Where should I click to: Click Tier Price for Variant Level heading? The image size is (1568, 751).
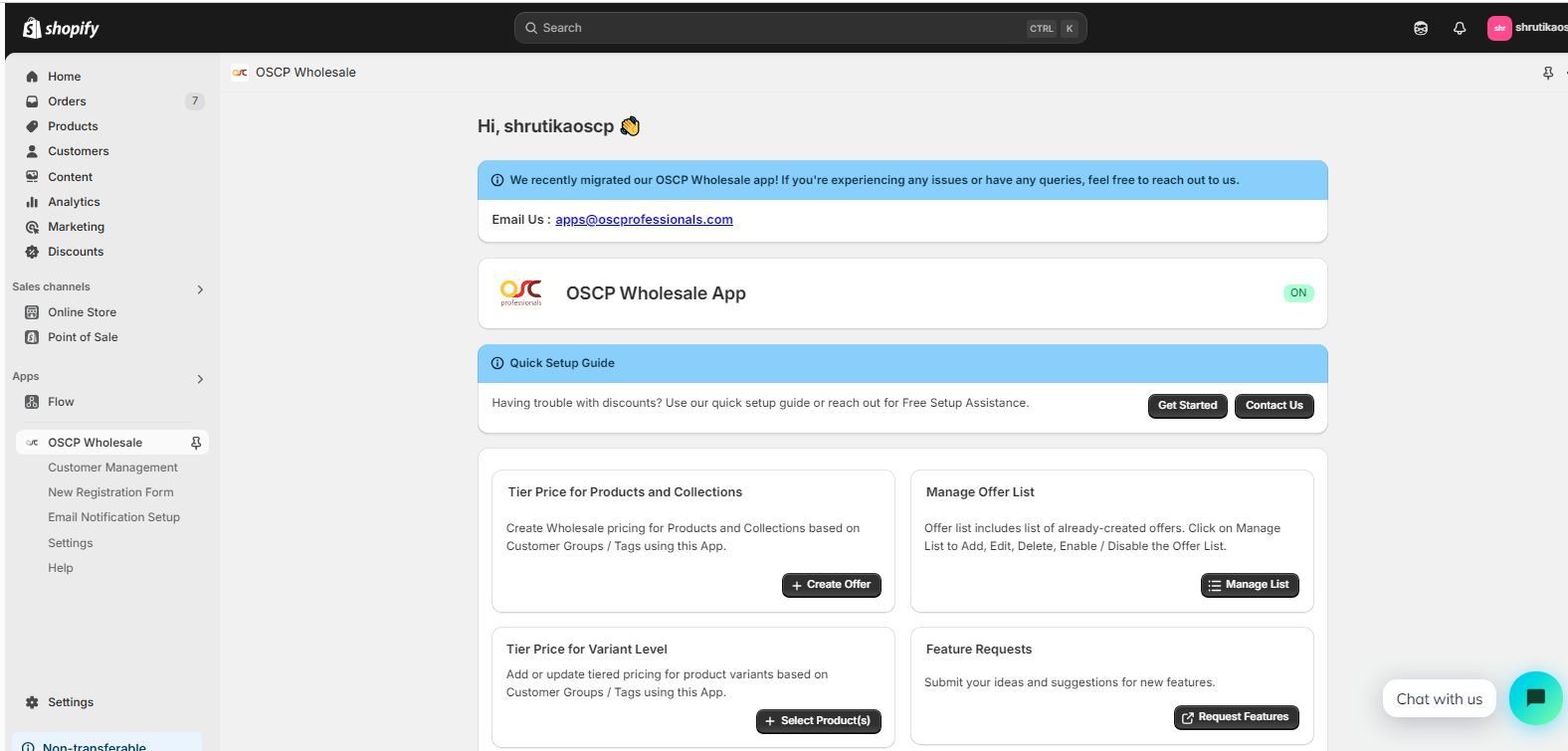click(x=587, y=650)
